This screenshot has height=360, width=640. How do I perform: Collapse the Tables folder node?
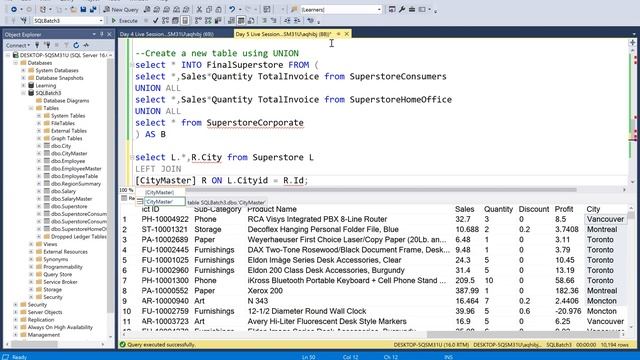31,108
